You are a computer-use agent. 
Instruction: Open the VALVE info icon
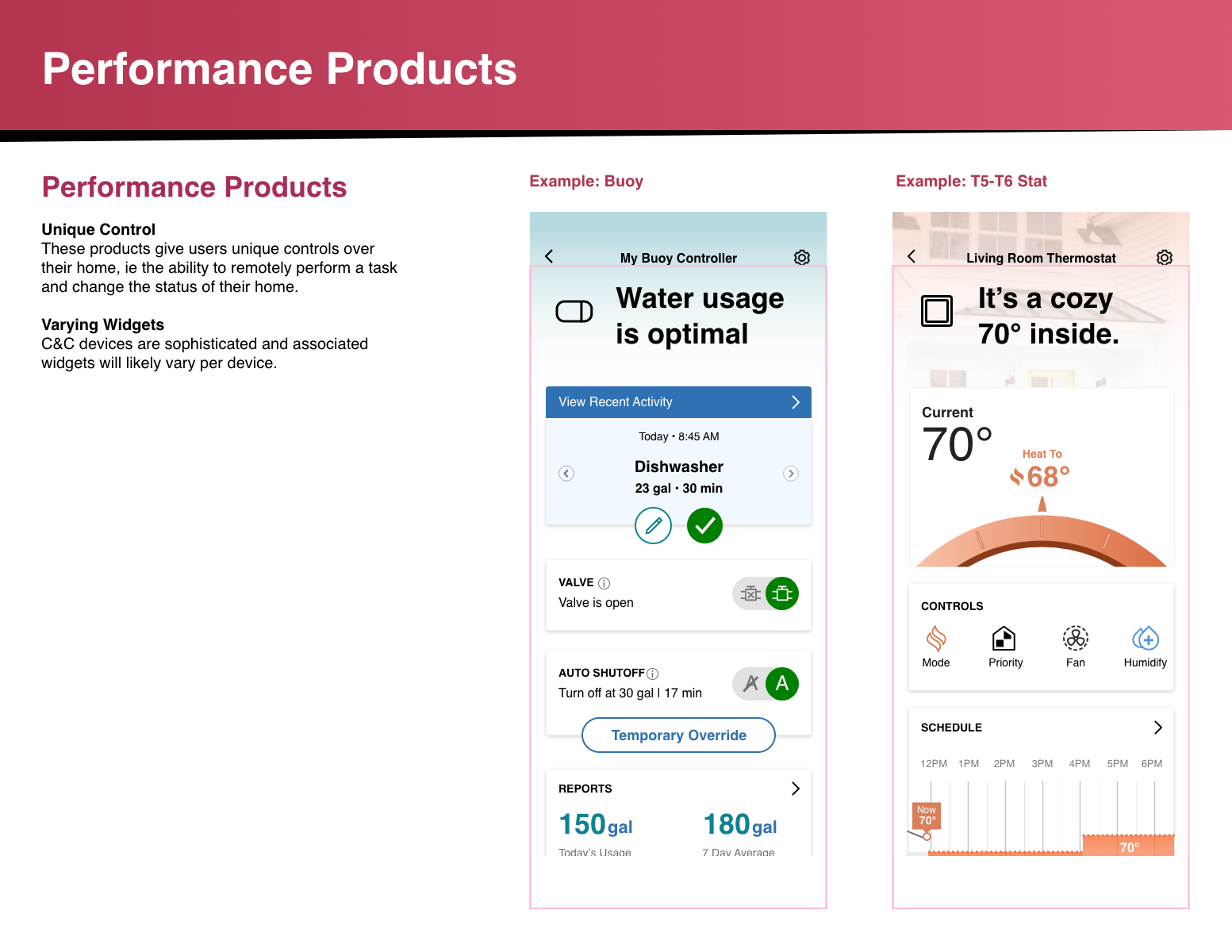[604, 583]
